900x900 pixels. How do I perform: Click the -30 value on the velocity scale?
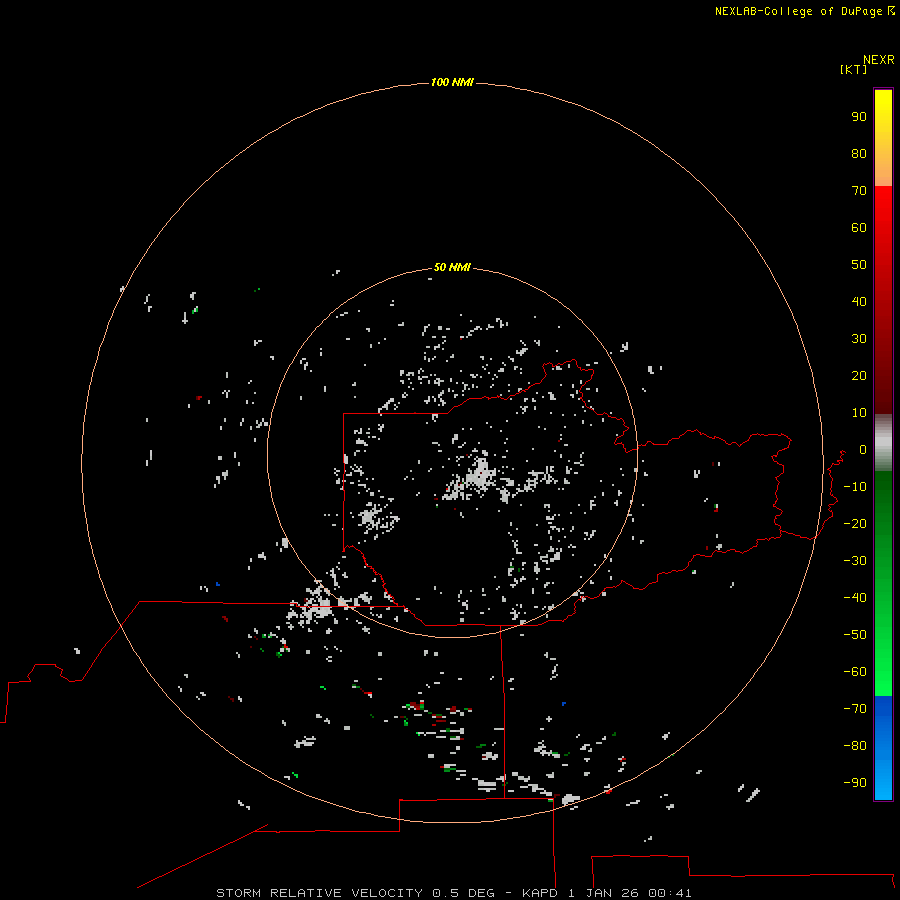click(x=855, y=561)
